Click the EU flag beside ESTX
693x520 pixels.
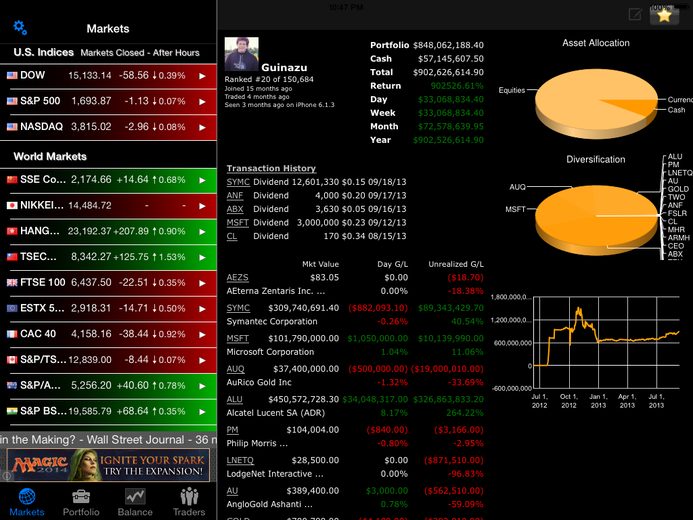click(12, 308)
